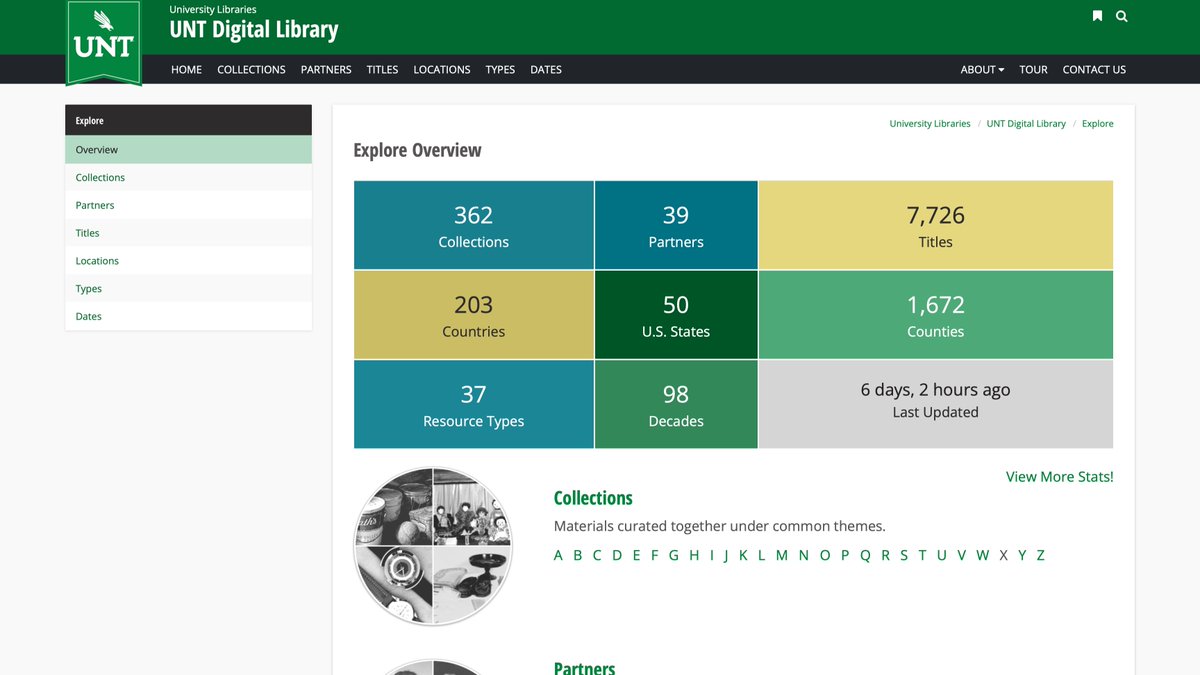The width and height of the screenshot is (1200, 675).
Task: Browse collections starting with Q
Action: click(865, 555)
